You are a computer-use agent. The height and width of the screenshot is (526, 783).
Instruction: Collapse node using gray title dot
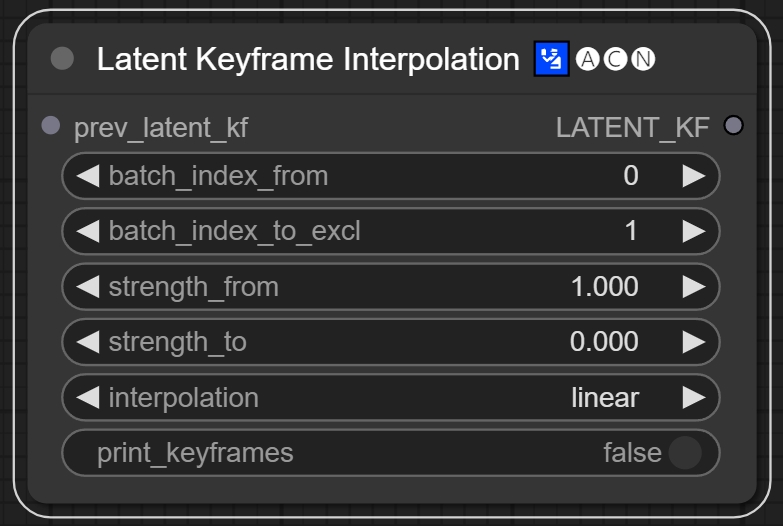coord(62,59)
